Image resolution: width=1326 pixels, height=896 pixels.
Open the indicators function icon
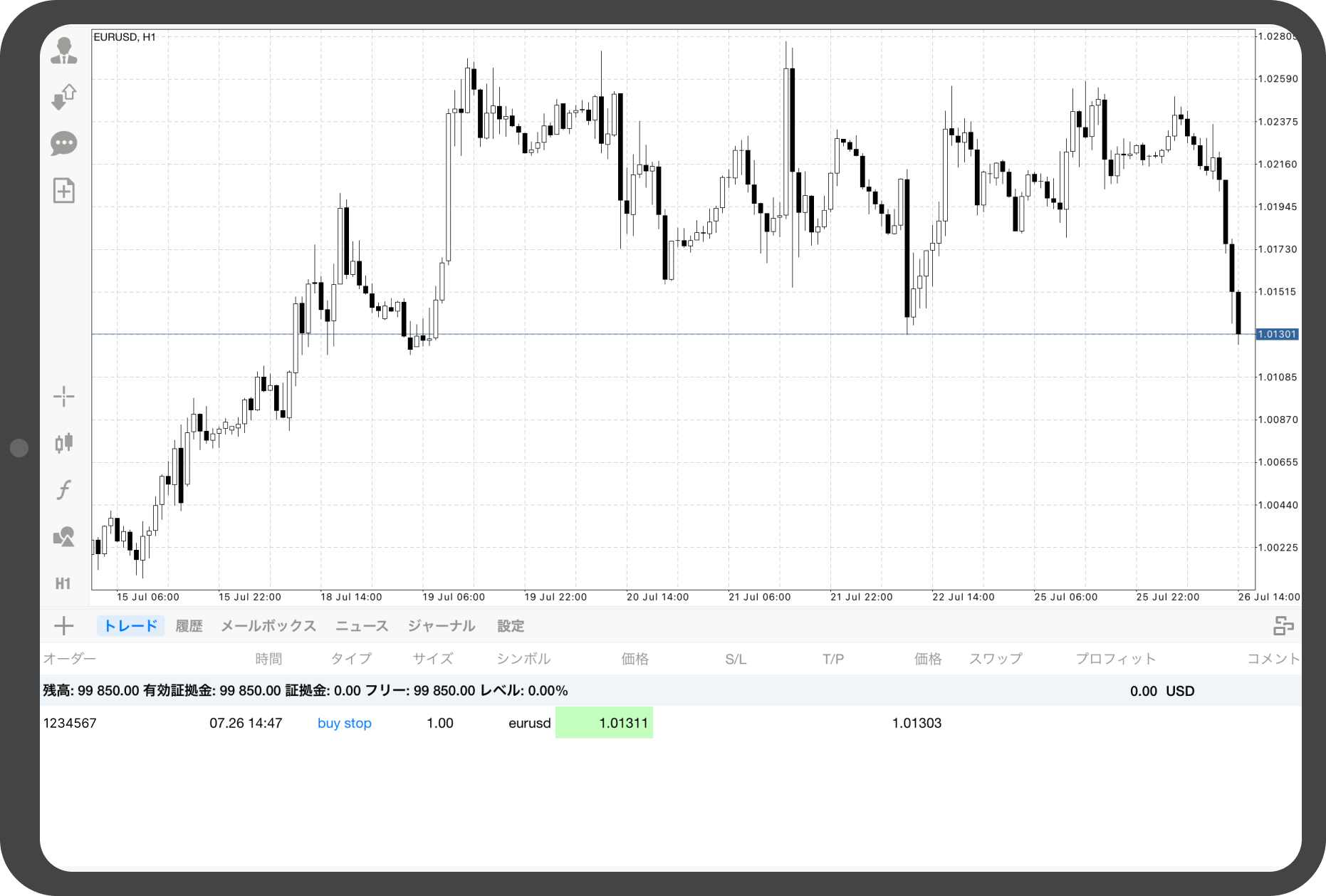pos(64,490)
